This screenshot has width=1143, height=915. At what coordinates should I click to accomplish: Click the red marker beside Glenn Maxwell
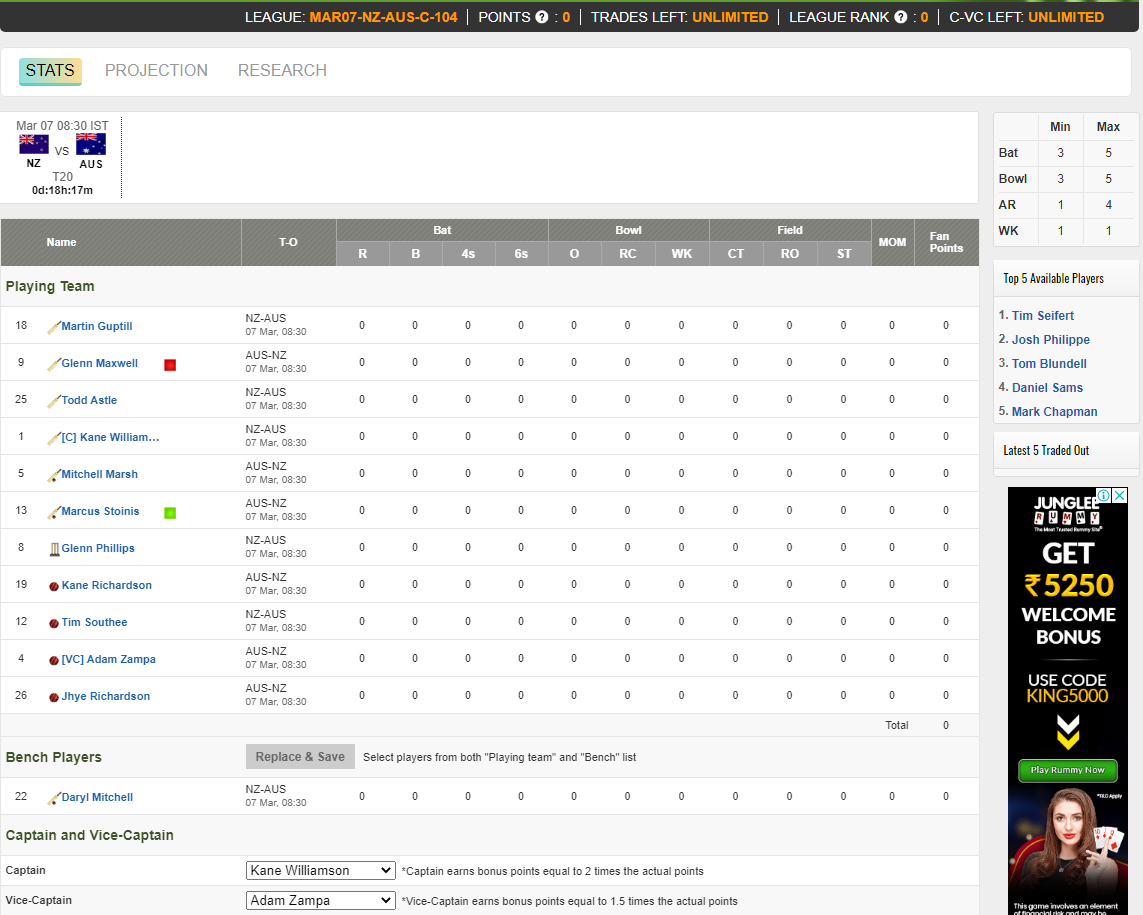click(x=170, y=365)
